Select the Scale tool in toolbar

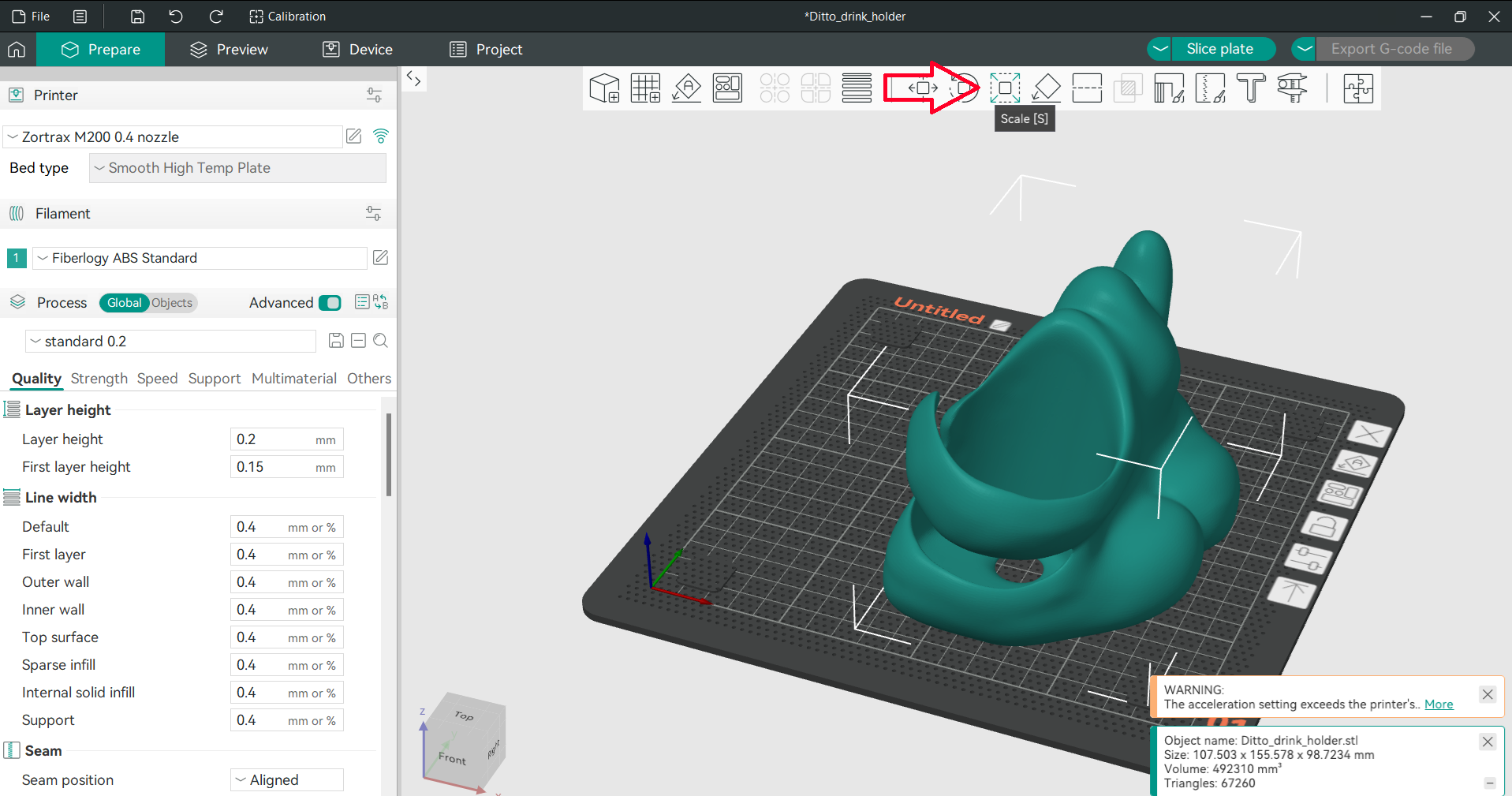[1004, 88]
